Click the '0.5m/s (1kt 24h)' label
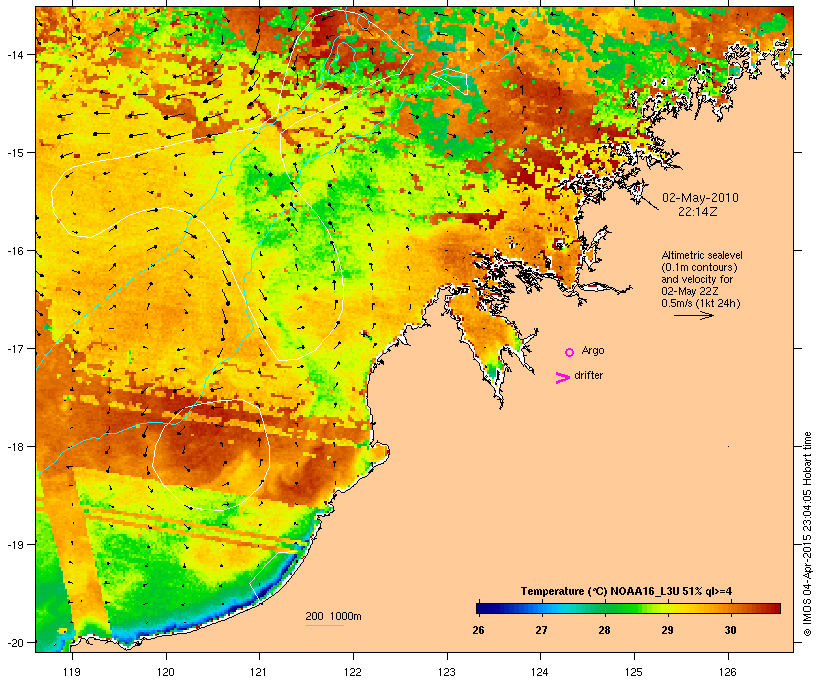The width and height of the screenshot is (820, 680). coord(701,303)
